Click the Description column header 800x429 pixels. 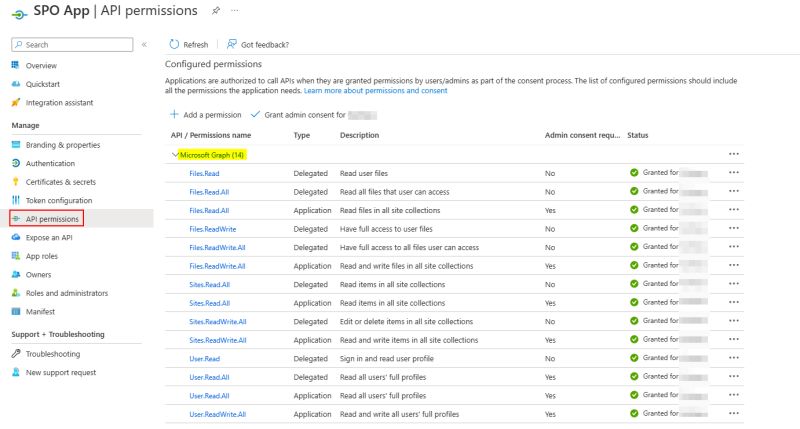click(x=359, y=135)
